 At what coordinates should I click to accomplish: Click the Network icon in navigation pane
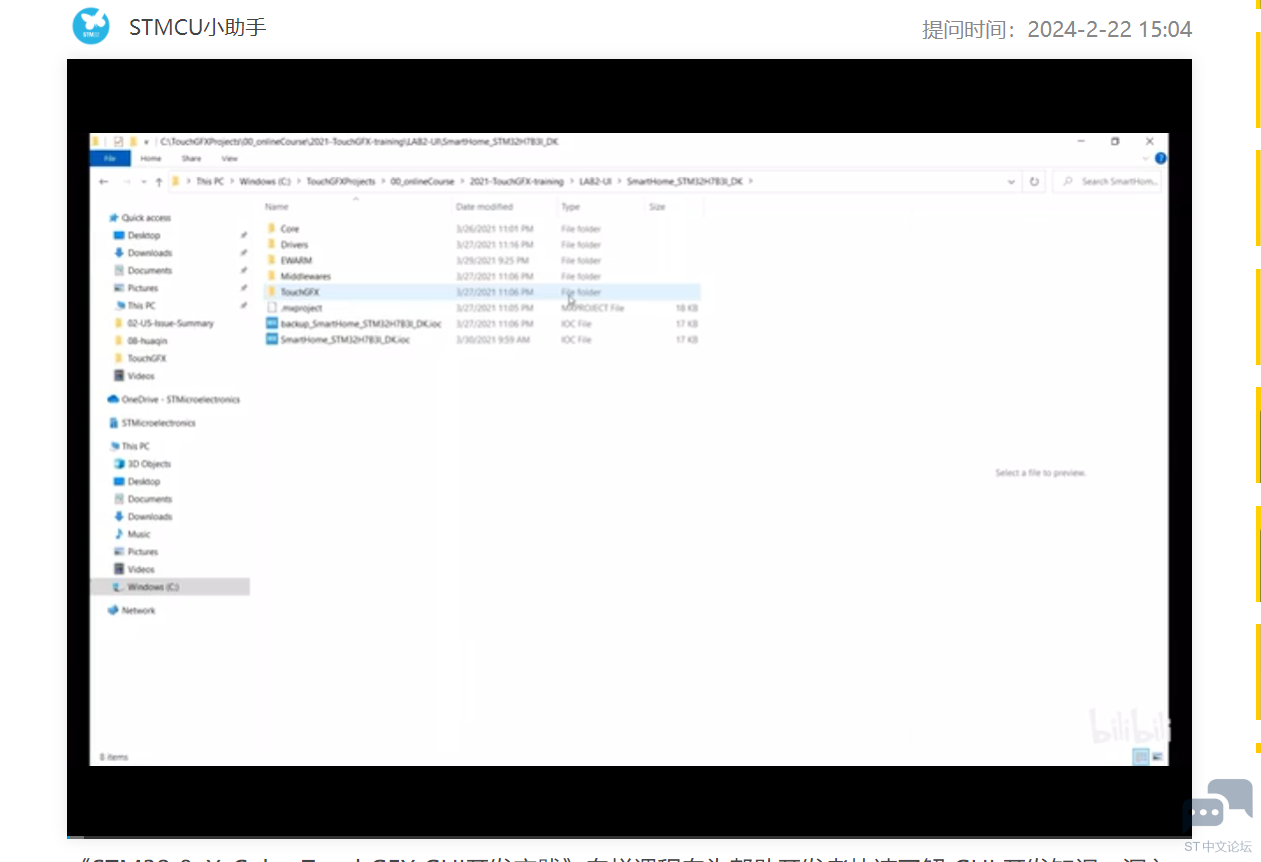[114, 611]
